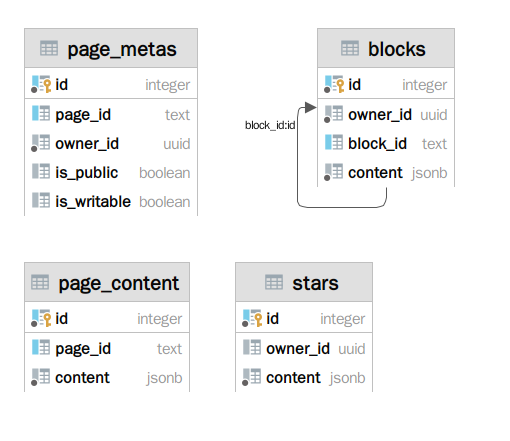Click the blocks table header icon
510x441 pixels.
[x=350, y=48]
